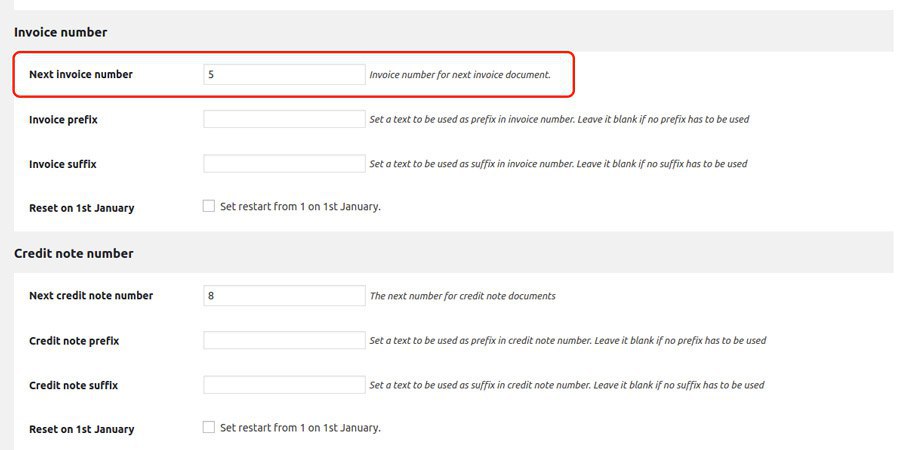Tick credit note Reset on 1st January checkbox
900x450 pixels.
point(209,427)
